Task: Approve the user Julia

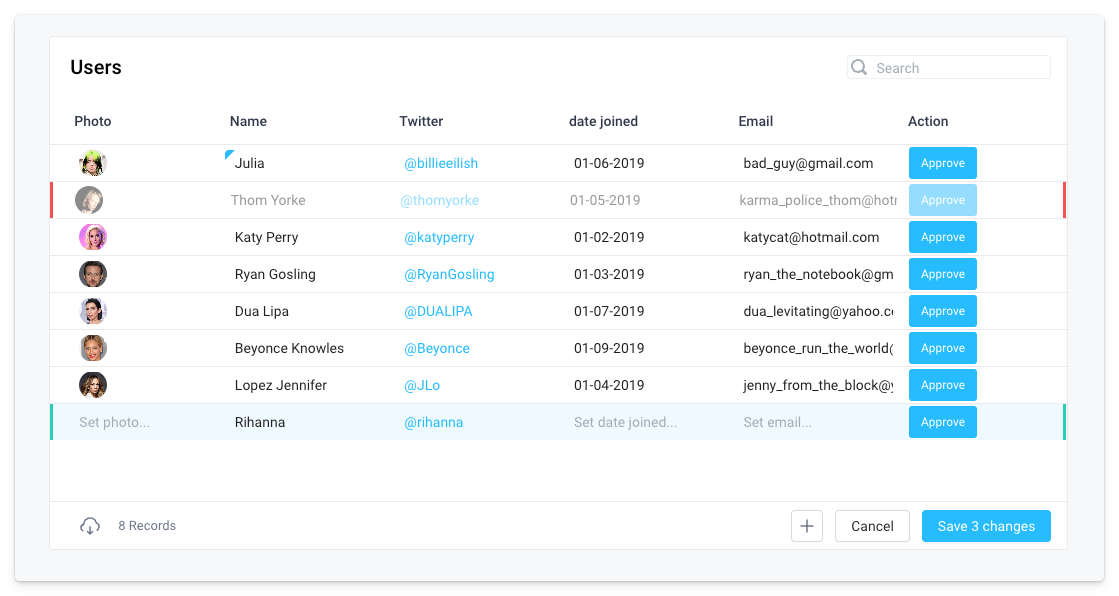Action: [x=942, y=163]
